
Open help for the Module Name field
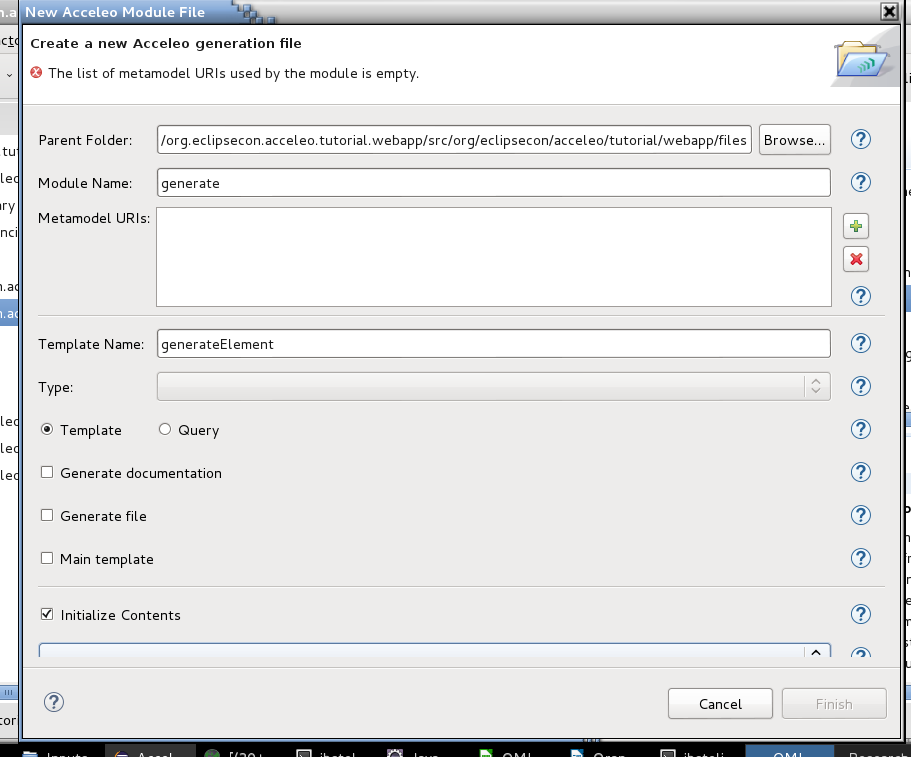(x=860, y=182)
